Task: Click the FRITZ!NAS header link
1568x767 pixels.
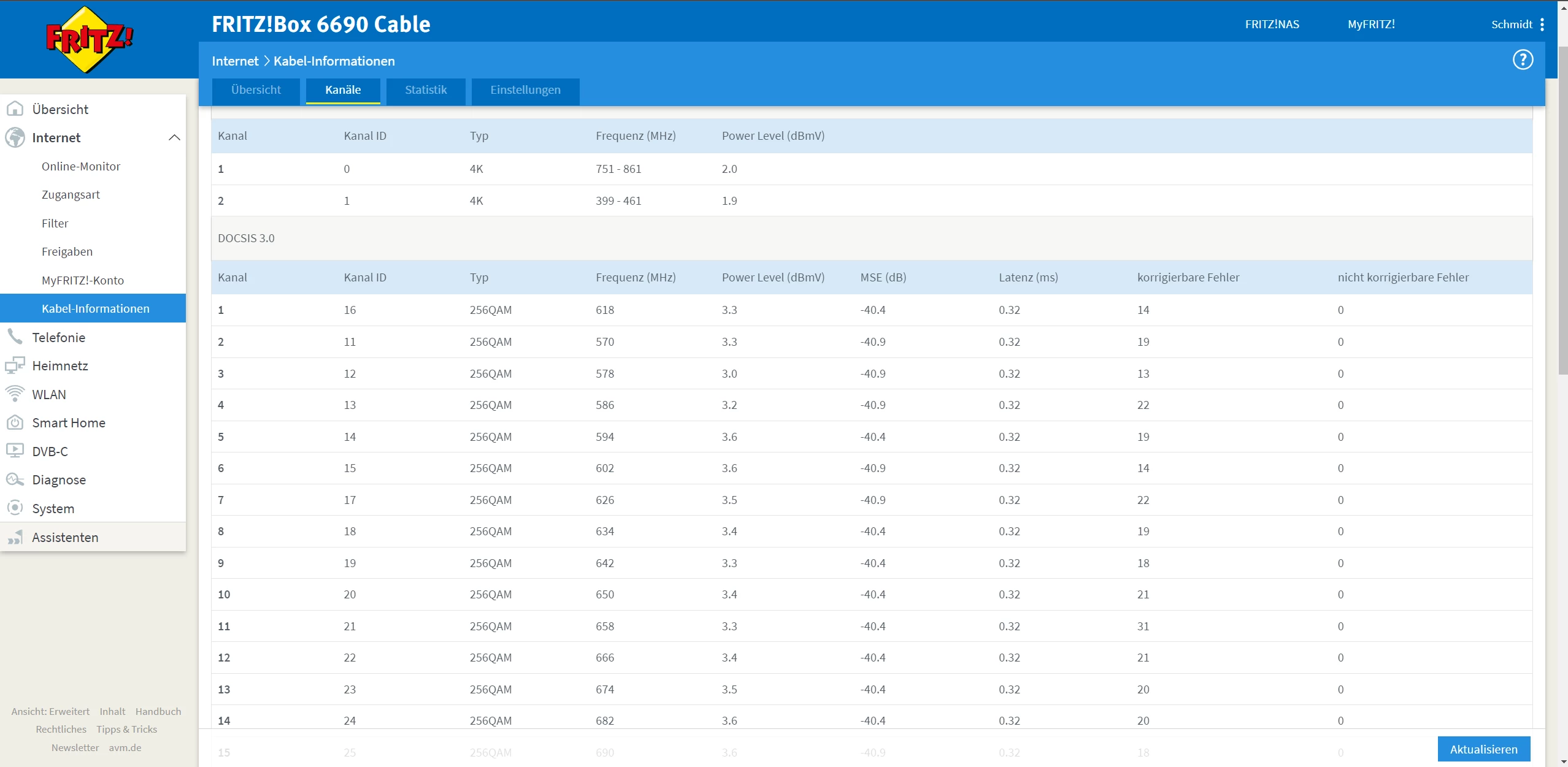Action: 1272,25
